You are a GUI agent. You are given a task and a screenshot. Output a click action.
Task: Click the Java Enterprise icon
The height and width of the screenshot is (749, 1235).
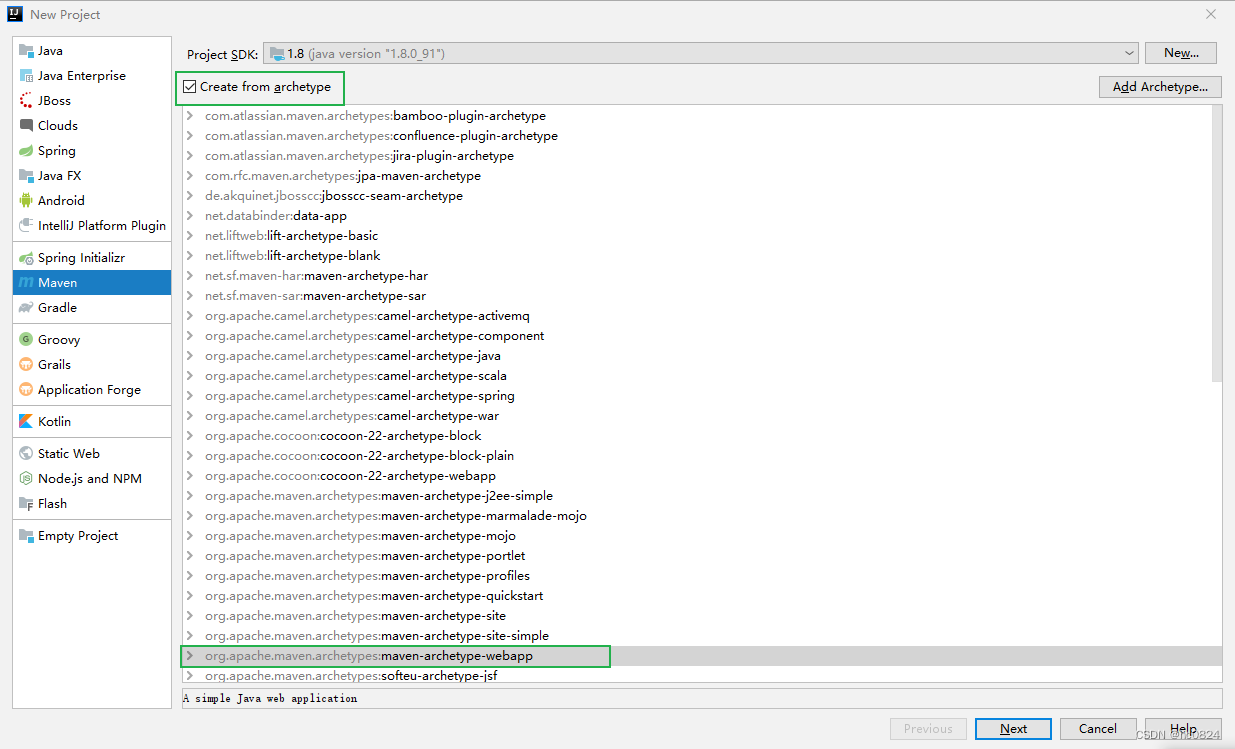[x=26, y=76]
